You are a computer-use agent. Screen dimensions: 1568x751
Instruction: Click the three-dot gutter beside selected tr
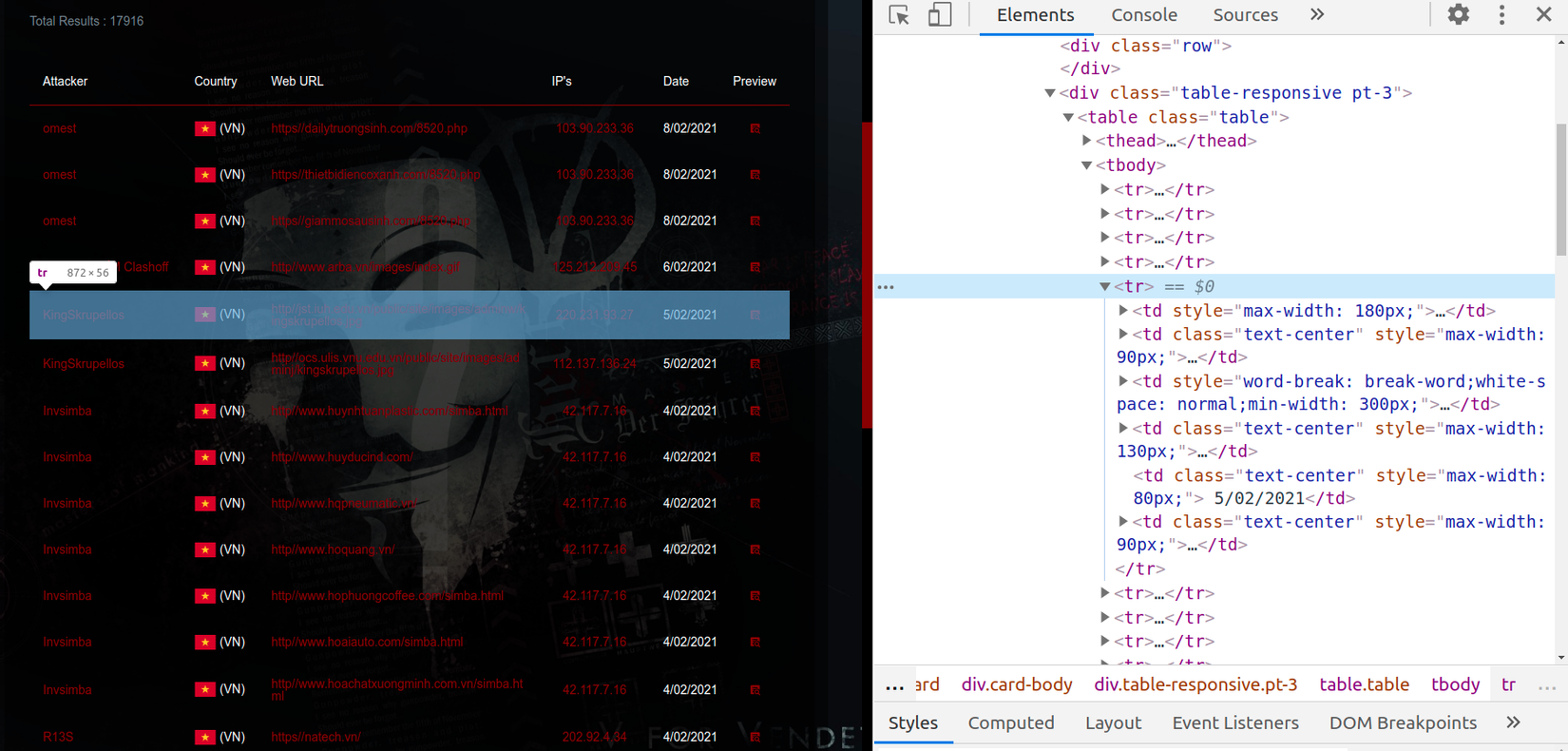[x=886, y=287]
